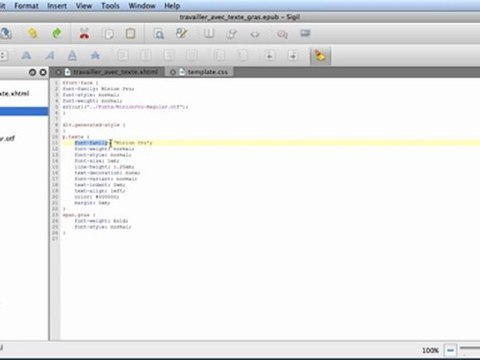Click the "Minion Pro" value on line 11
Viewport: 480px width, 360px height.
coord(131,143)
